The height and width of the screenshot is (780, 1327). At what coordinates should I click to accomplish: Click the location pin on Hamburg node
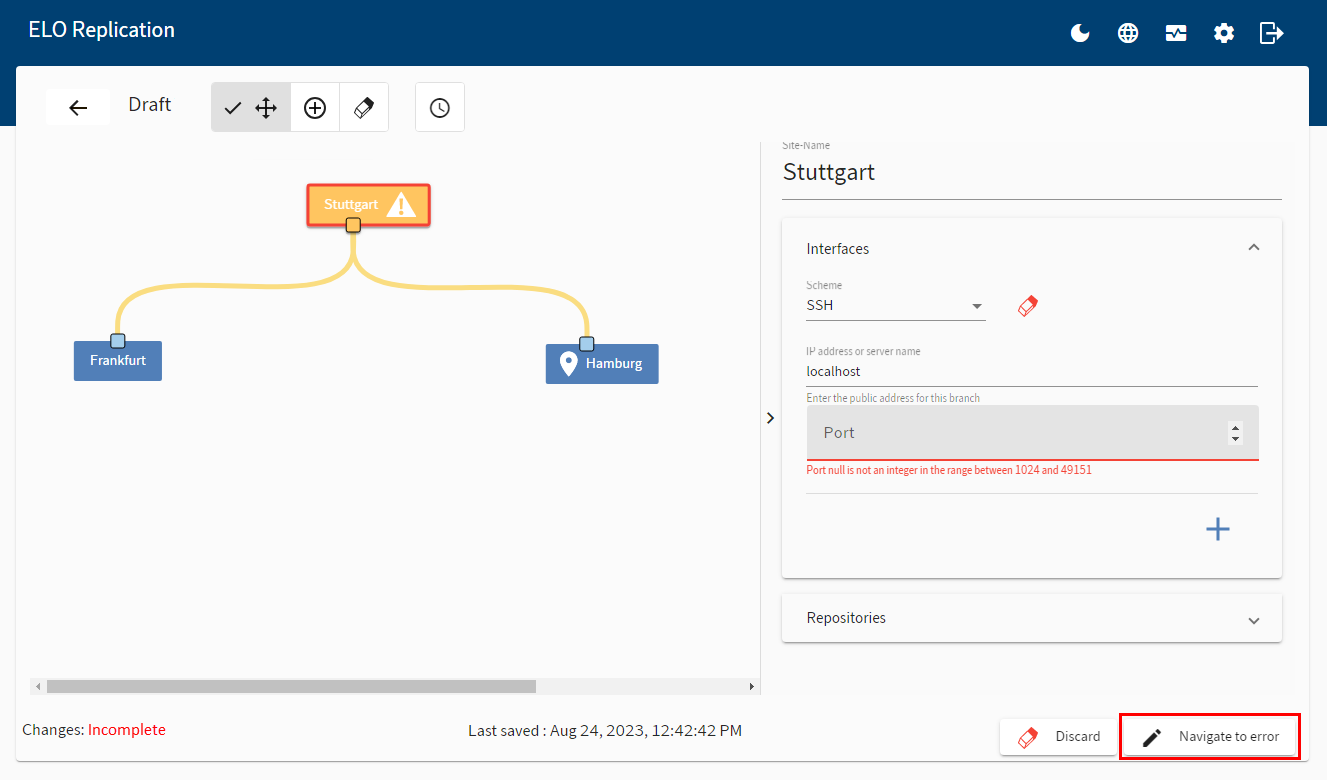point(568,363)
